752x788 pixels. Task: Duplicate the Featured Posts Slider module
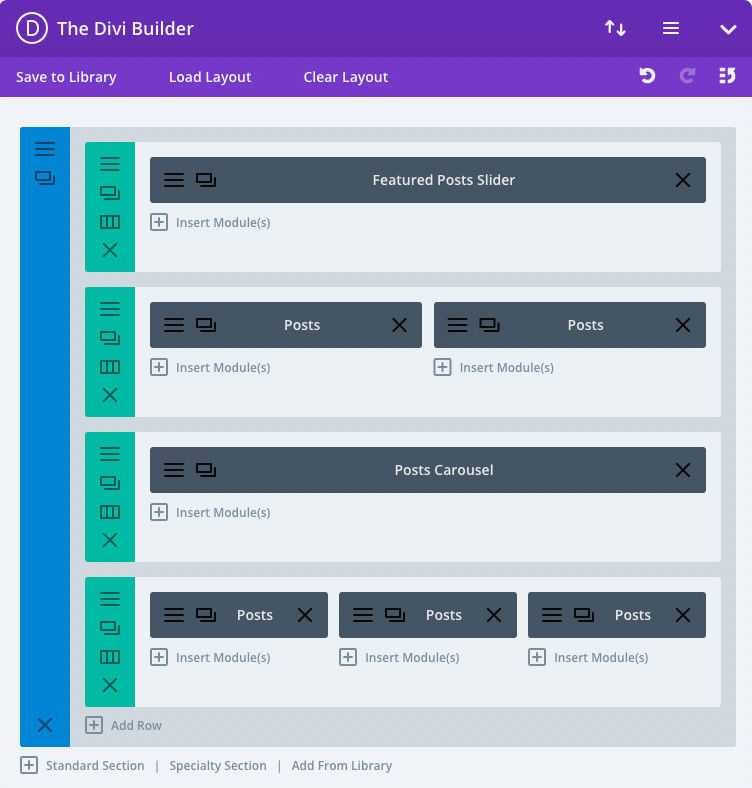point(206,180)
